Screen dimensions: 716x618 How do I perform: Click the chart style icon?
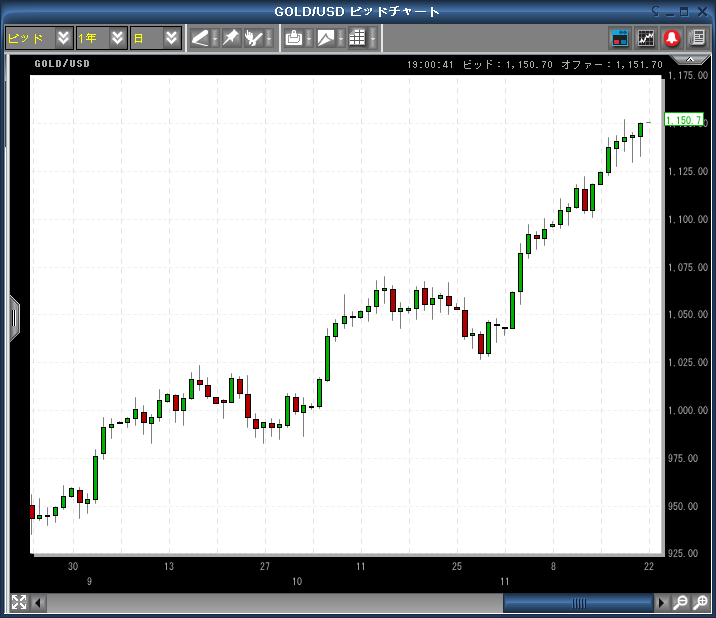point(326,38)
